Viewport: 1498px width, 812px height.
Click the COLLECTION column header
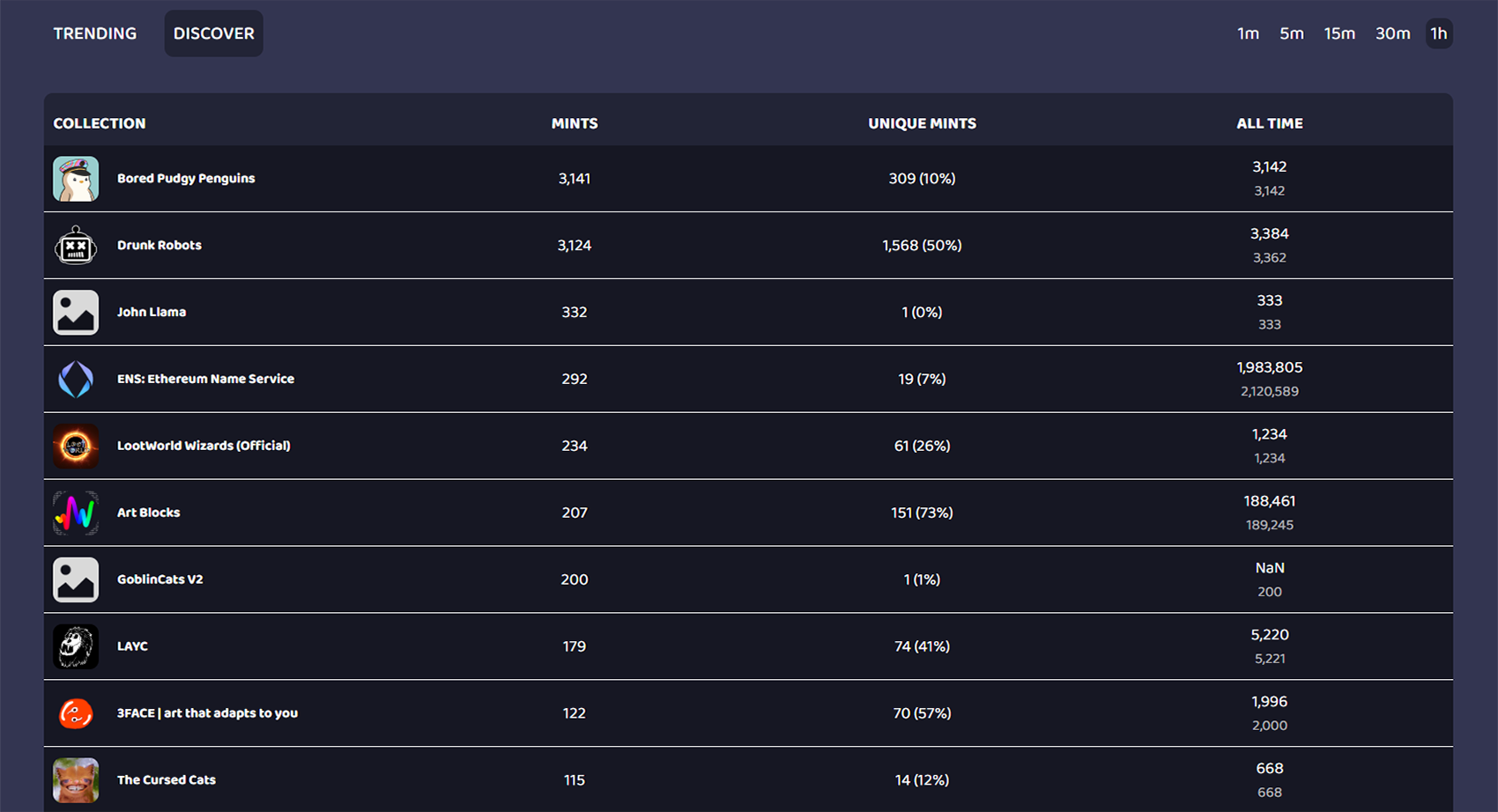[100, 123]
